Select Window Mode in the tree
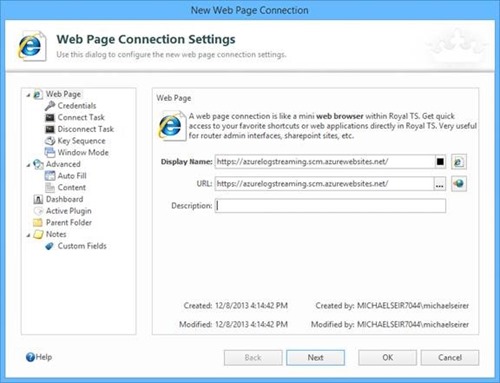Image resolution: width=500 pixels, height=383 pixels. coord(83,152)
